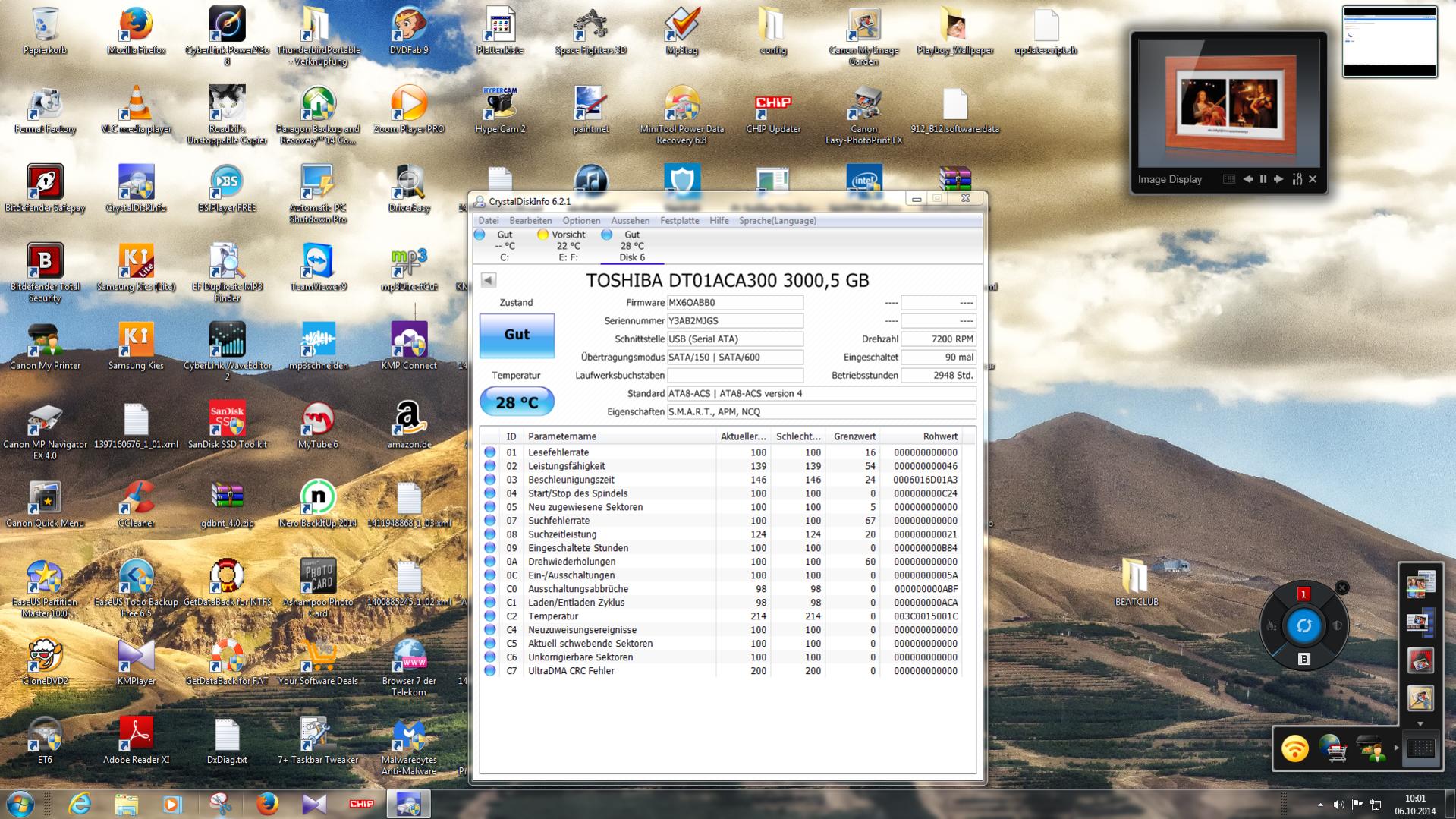1456x819 pixels.
Task: Skip to next image in Image Display
Action: pyautogui.click(x=1279, y=179)
